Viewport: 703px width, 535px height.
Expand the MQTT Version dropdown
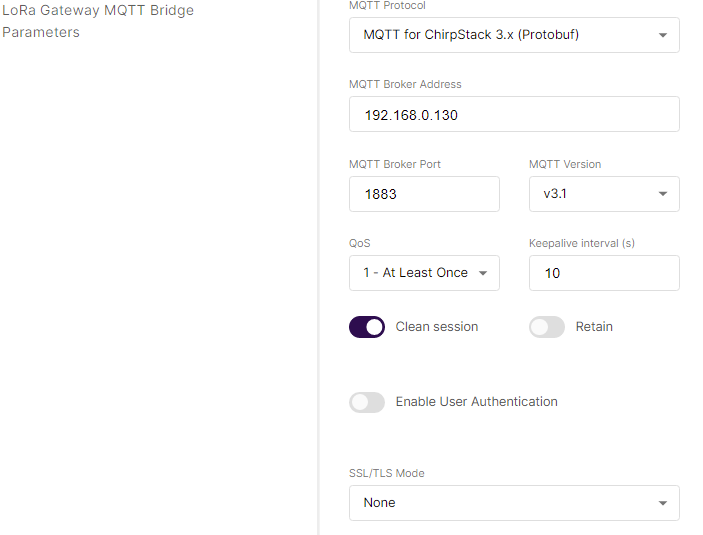[604, 194]
